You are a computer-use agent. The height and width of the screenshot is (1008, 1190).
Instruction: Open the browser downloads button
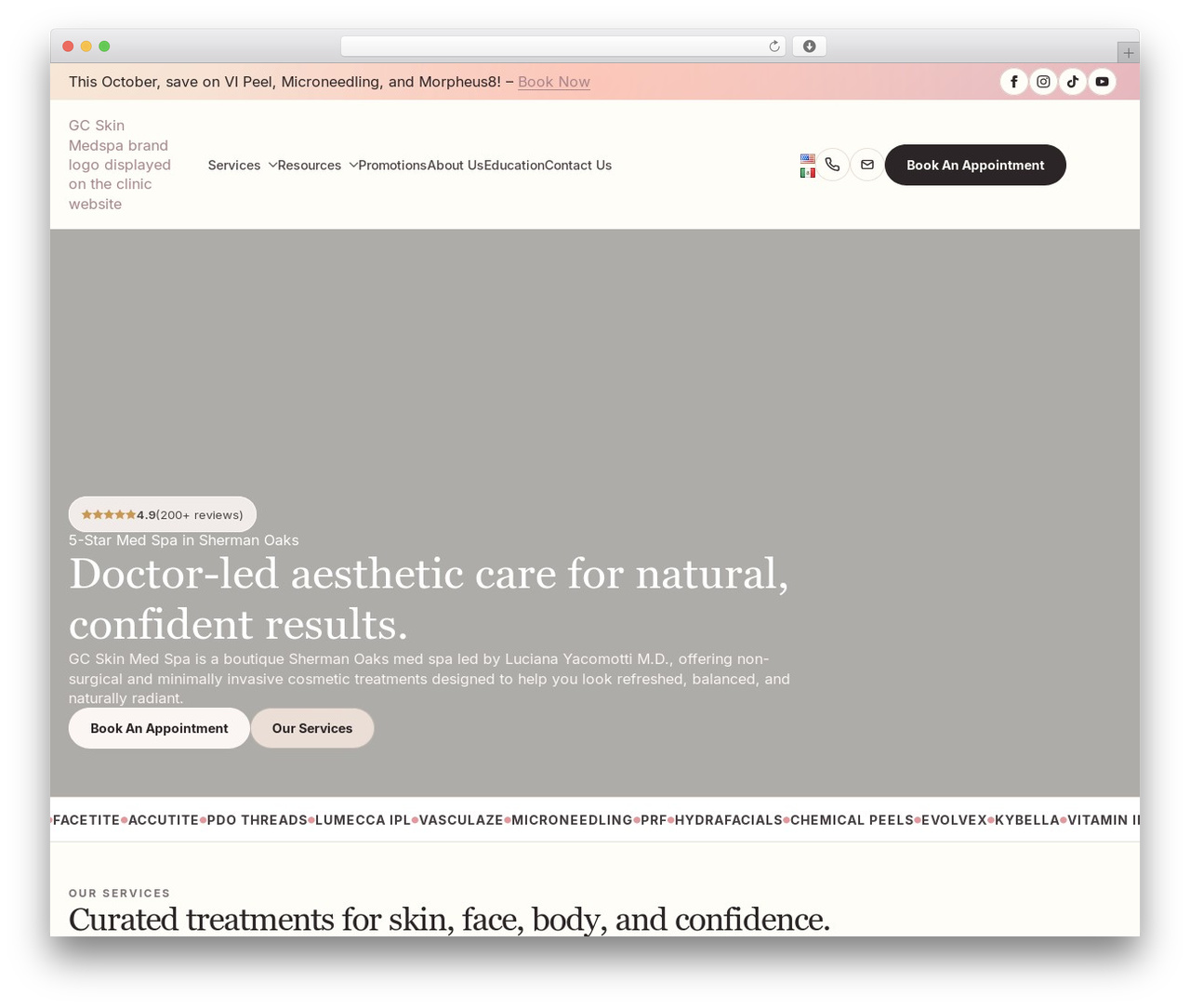(809, 46)
